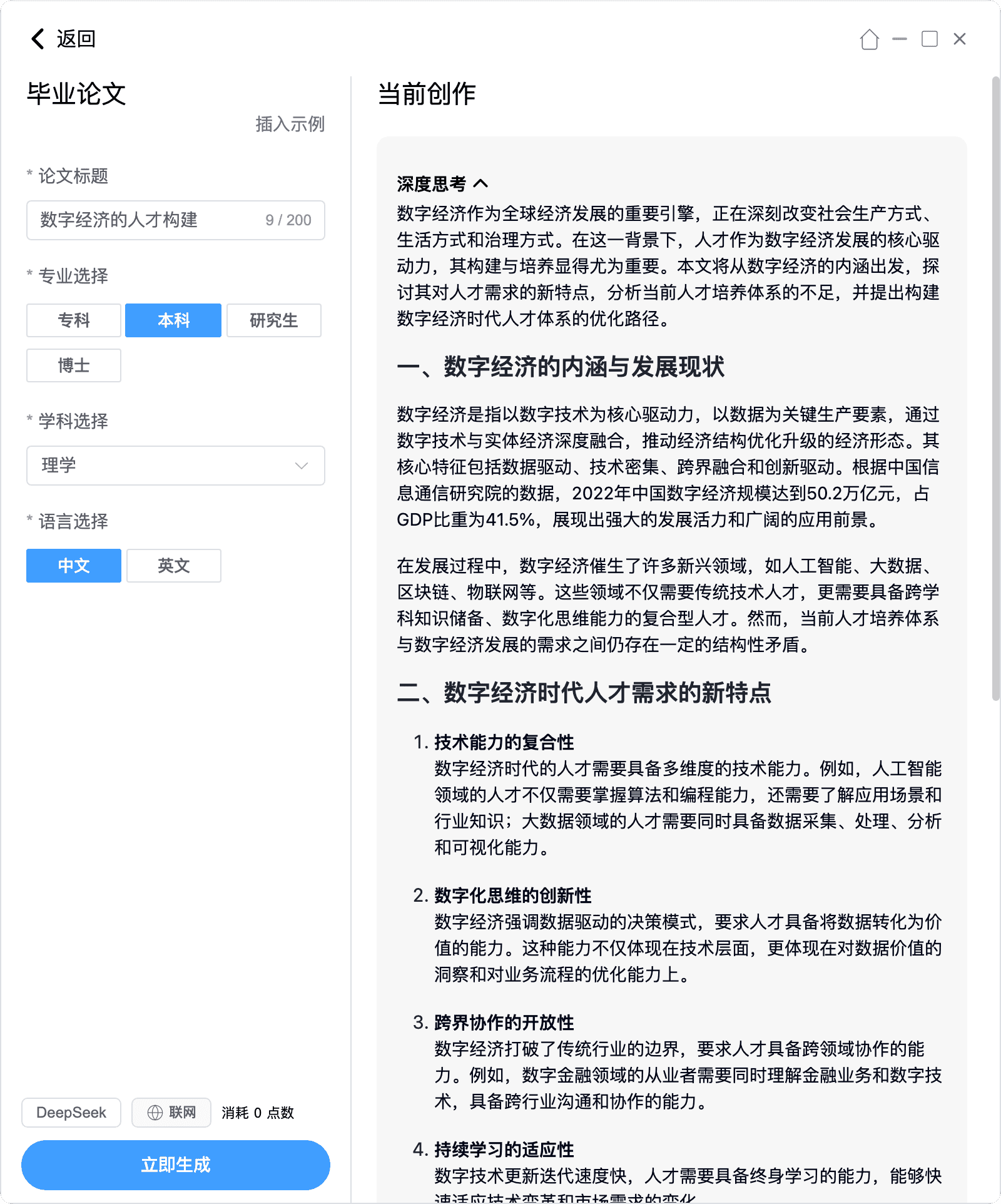Select 中文 language option
The image size is (1001, 1204).
[x=74, y=566]
